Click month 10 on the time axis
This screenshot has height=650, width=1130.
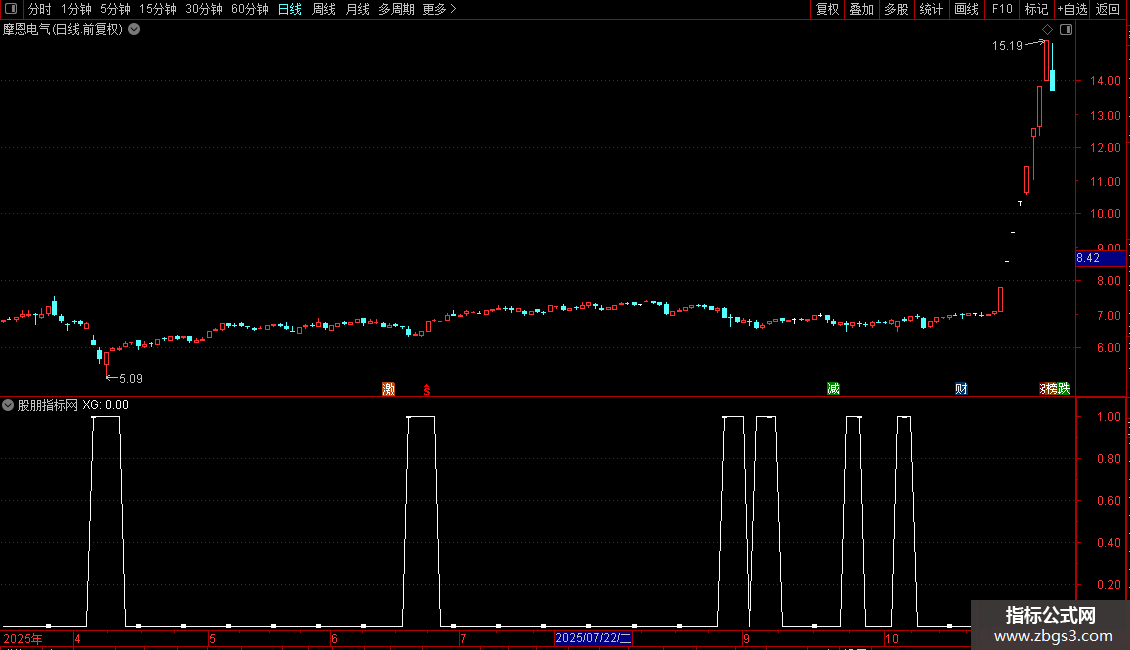(891, 638)
